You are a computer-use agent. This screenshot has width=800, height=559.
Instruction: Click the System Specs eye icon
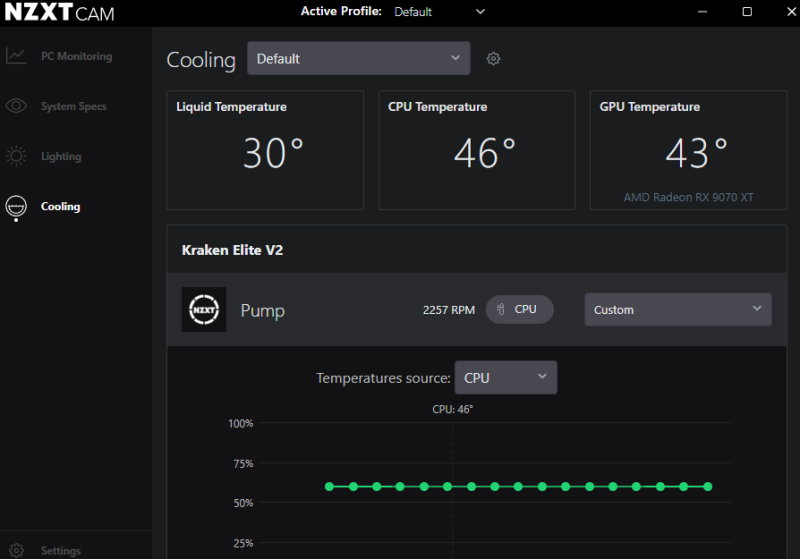(x=16, y=106)
